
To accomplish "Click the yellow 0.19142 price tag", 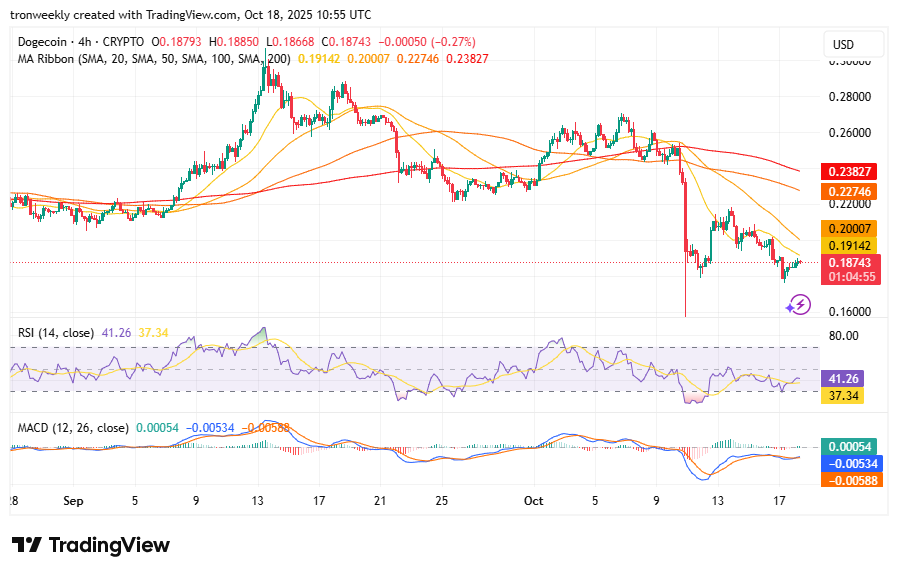I will point(848,245).
